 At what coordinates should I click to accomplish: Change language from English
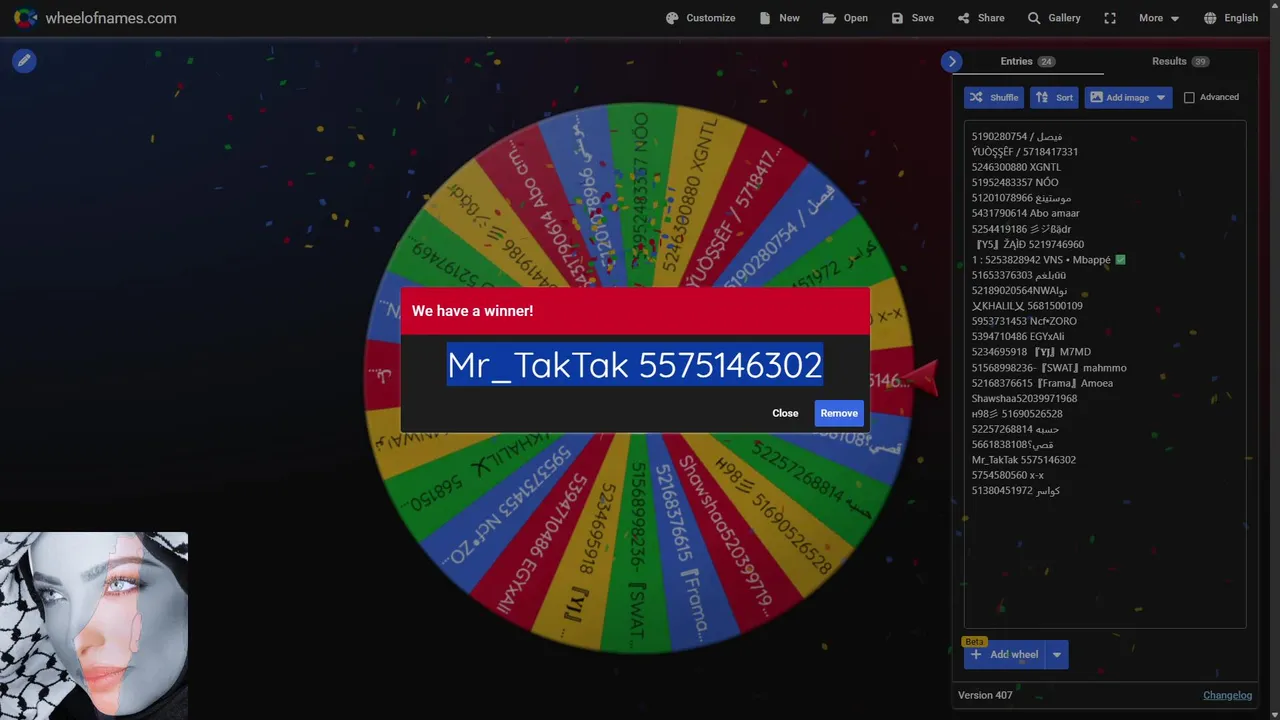coord(1231,18)
